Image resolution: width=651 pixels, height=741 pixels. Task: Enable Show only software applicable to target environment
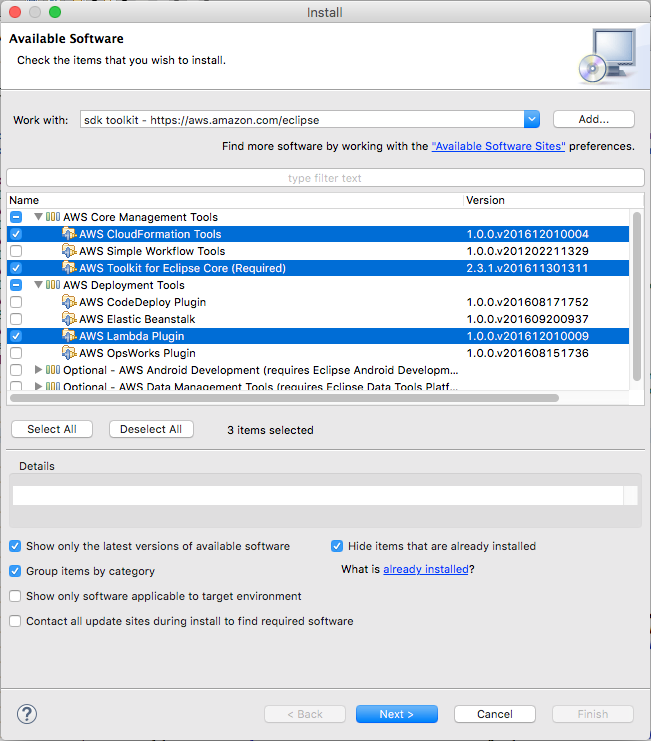[x=15, y=596]
